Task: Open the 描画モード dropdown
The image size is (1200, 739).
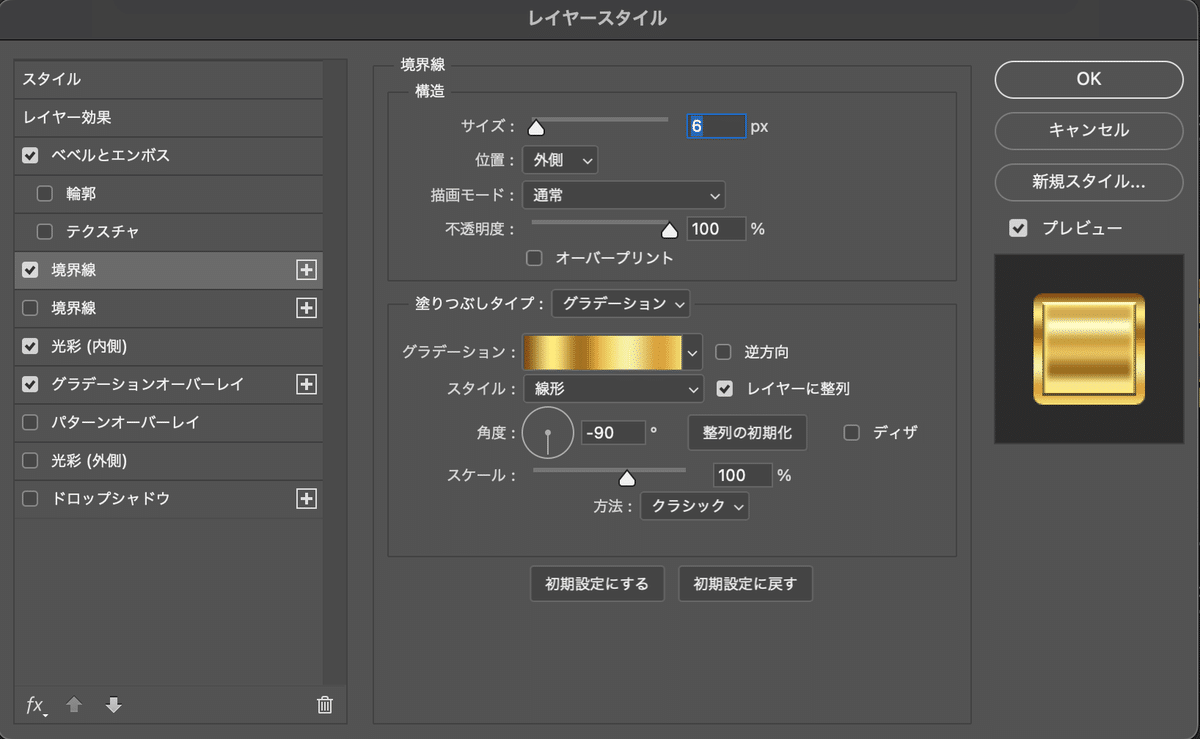Action: pyautogui.click(x=623, y=195)
